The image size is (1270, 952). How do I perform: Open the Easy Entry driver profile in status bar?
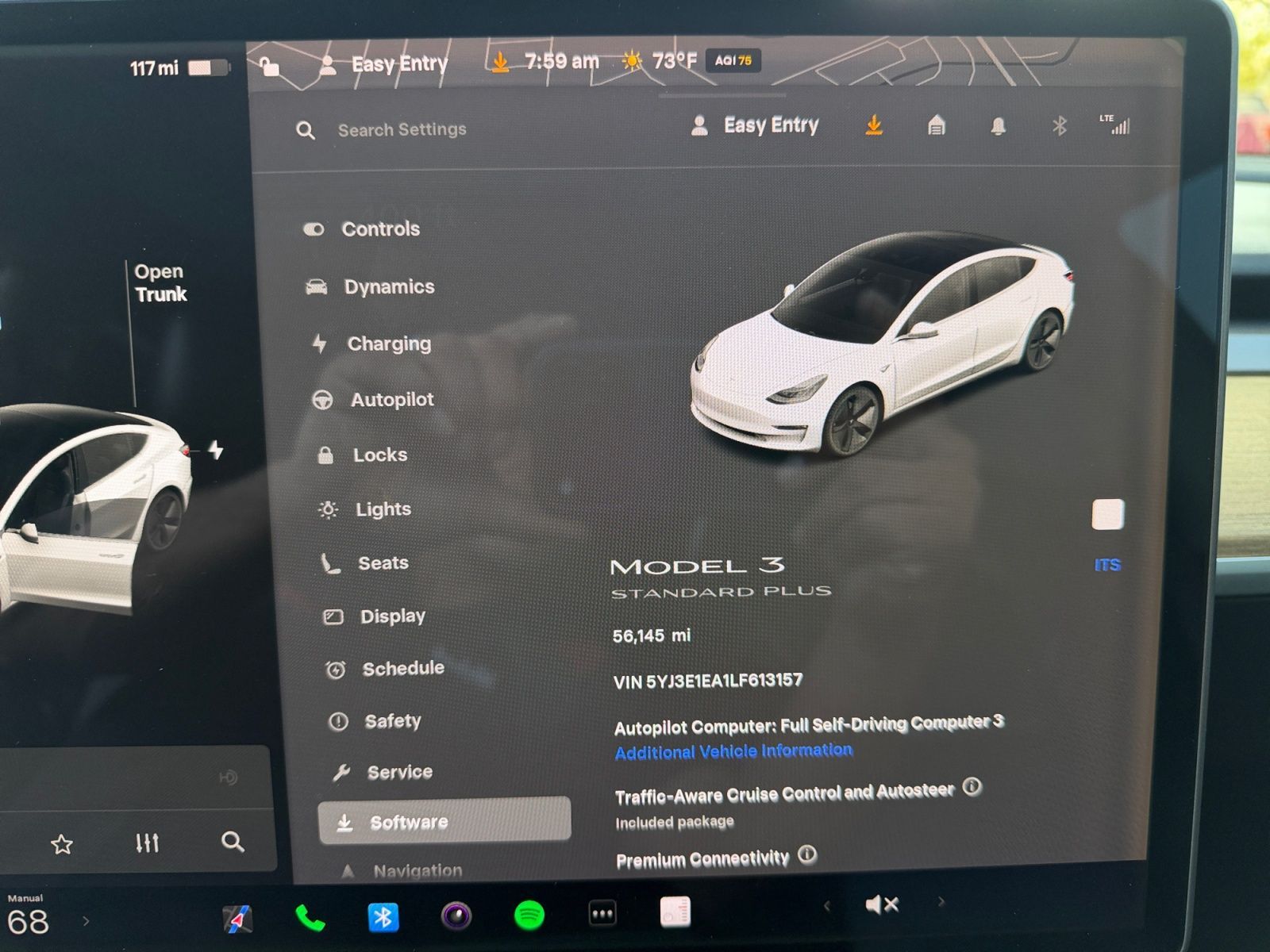click(x=383, y=64)
